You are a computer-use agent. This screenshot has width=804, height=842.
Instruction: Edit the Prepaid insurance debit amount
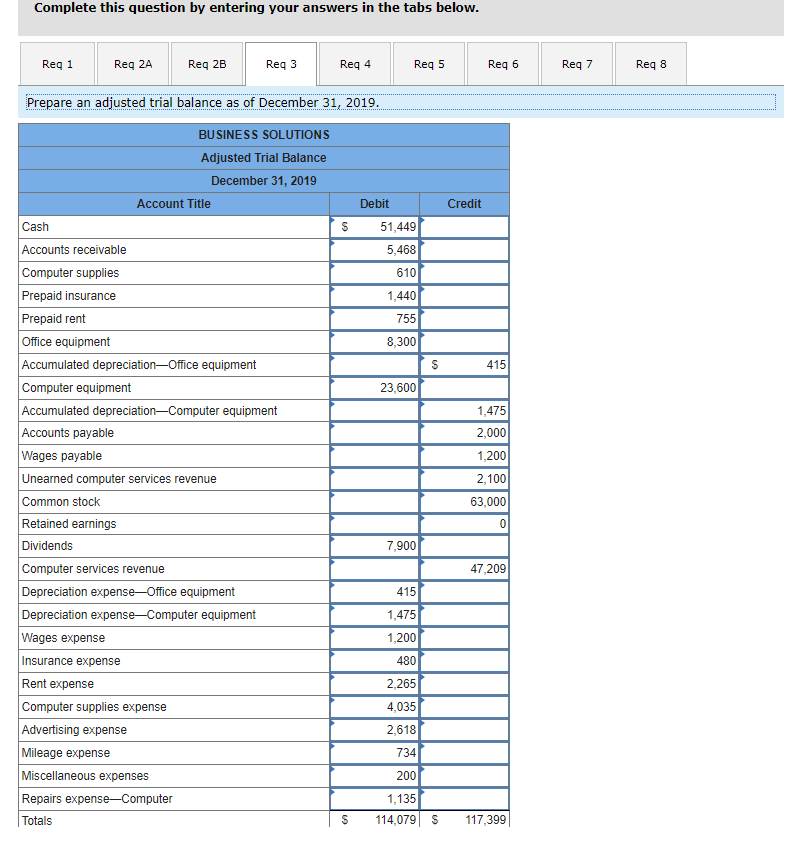374,295
